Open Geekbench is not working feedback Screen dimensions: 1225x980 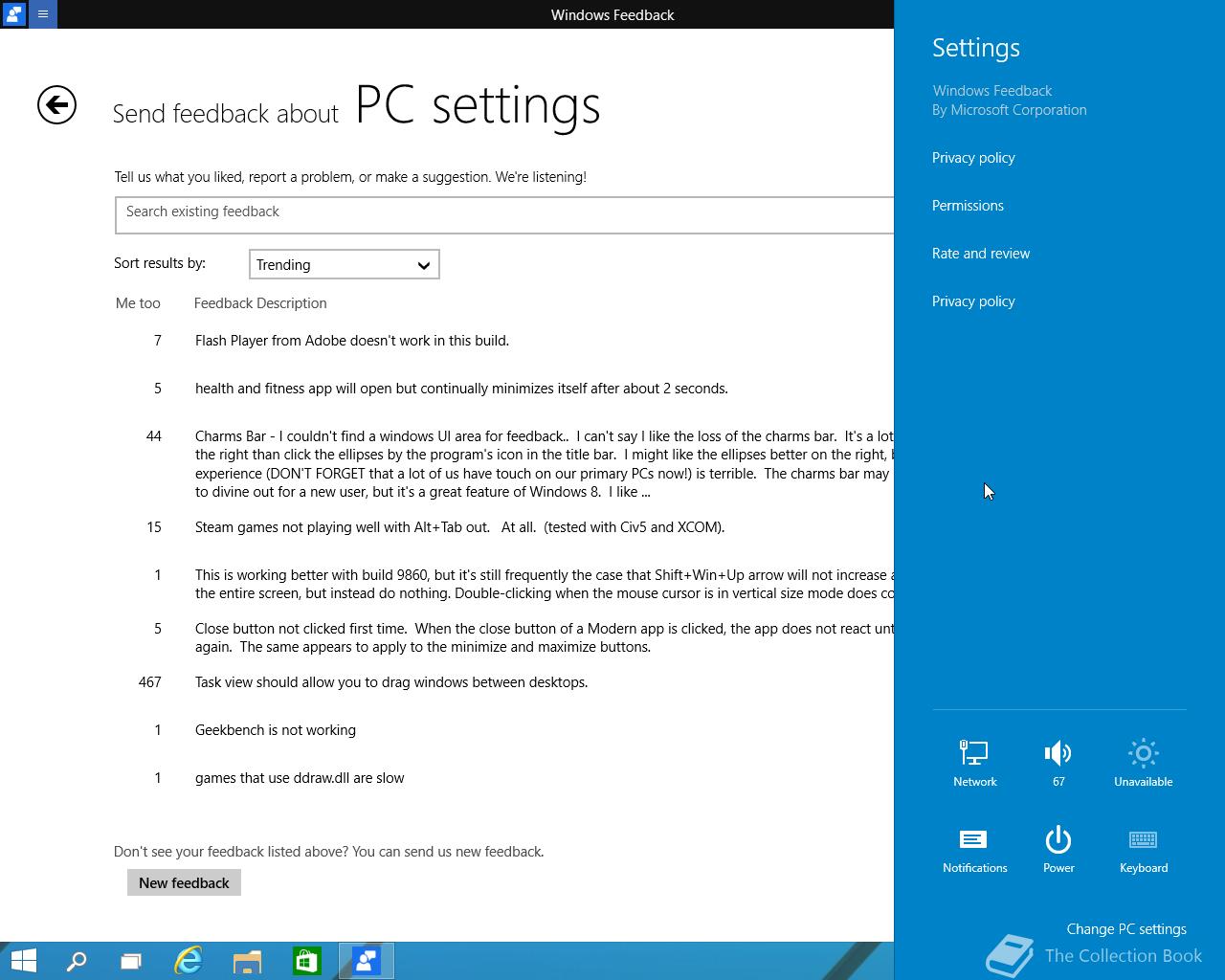tap(276, 730)
